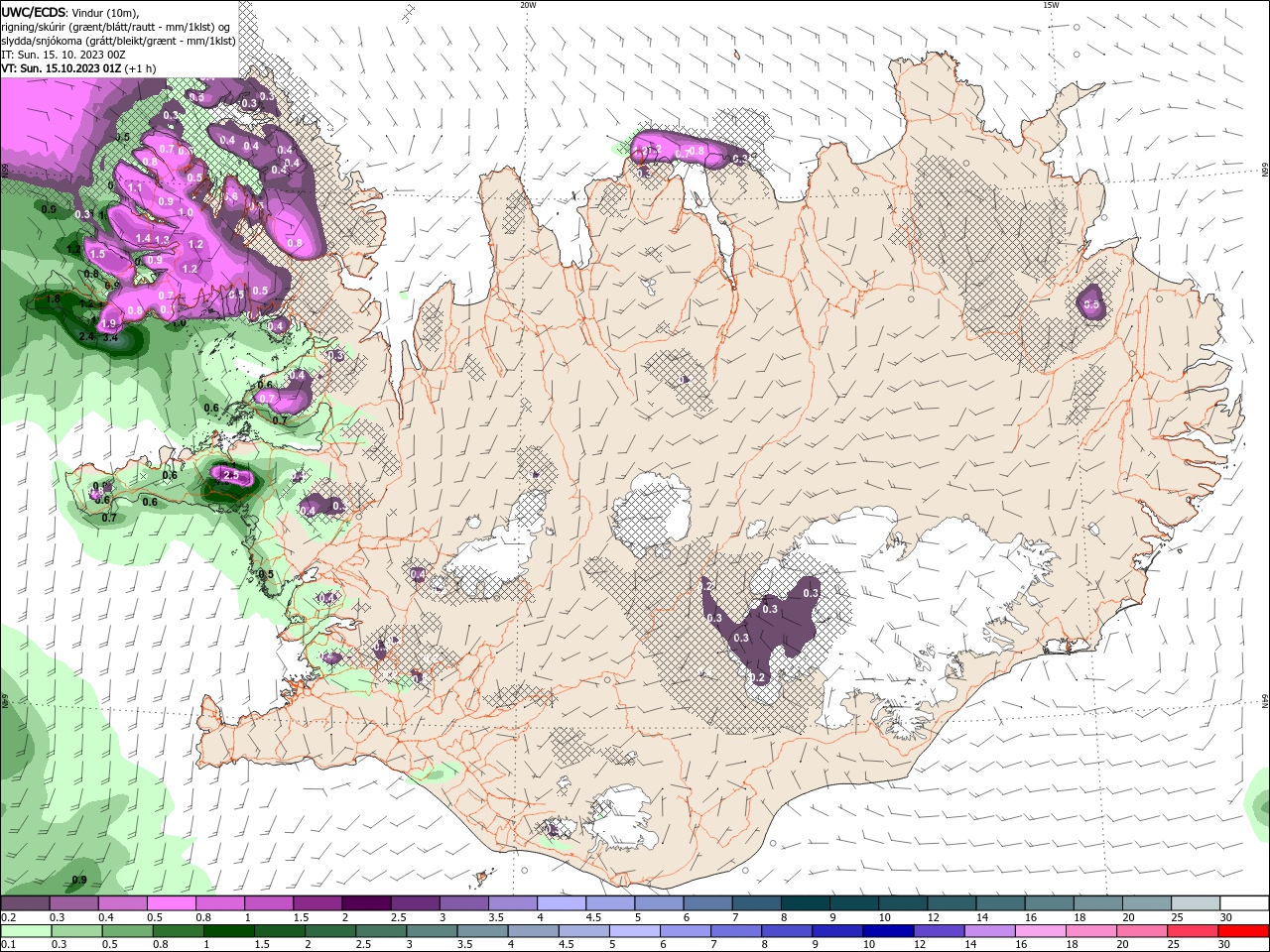
Task: Click the purple snow patch in east Iceland
Action: coord(1091,301)
